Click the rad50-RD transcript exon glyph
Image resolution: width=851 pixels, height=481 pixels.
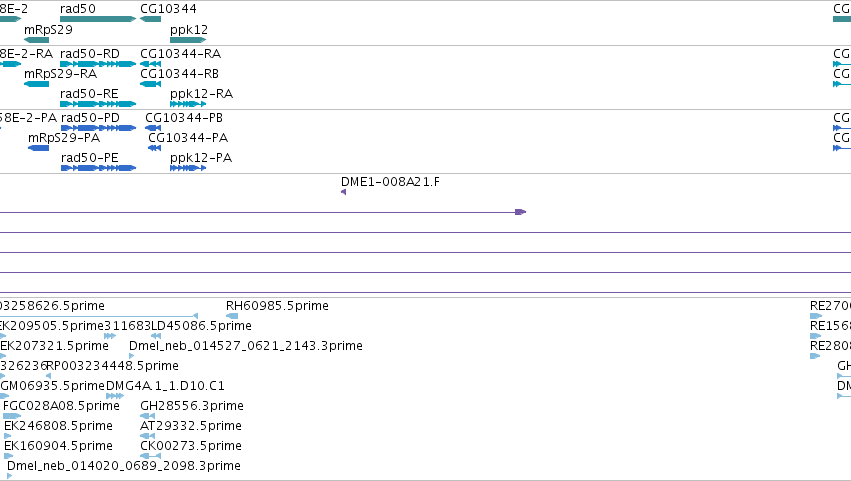click(98, 64)
